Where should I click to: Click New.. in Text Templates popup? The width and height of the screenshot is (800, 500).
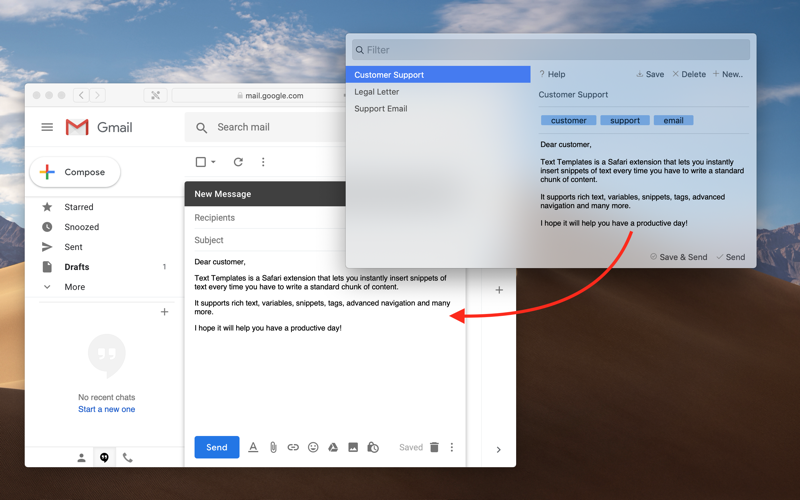[728, 74]
